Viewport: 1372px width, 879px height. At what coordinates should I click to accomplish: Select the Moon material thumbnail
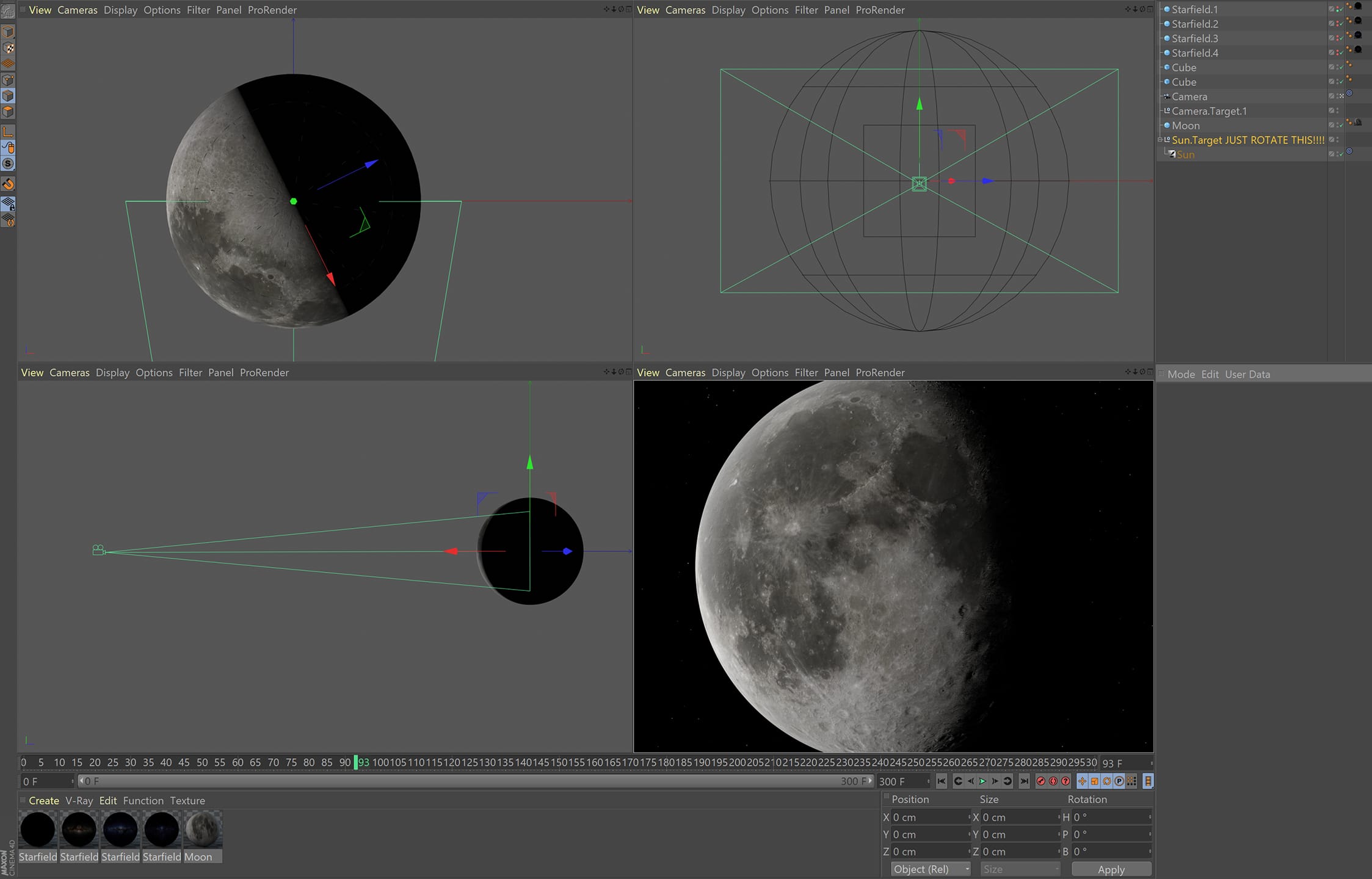coord(202,830)
